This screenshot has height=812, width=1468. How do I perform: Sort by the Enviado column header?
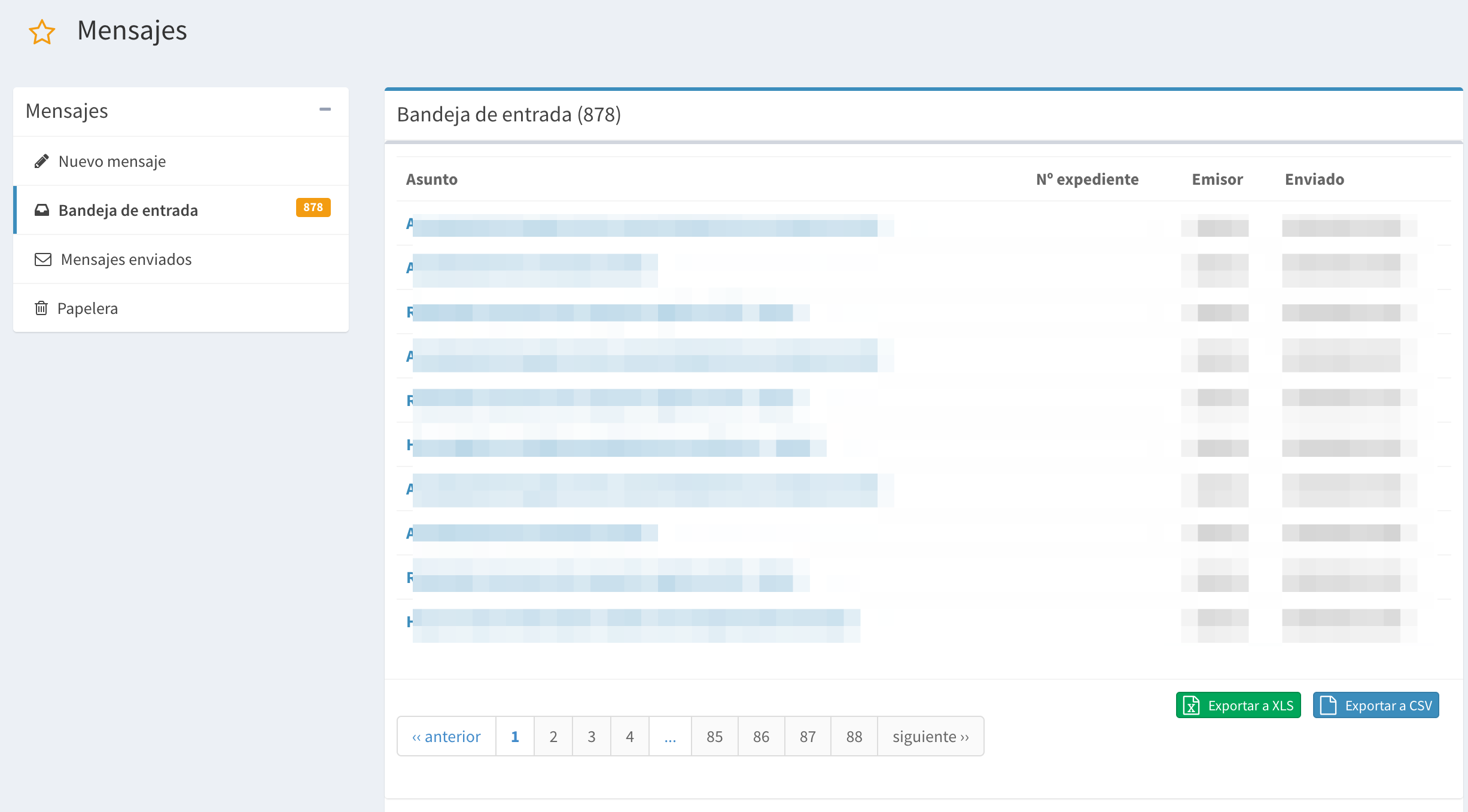coord(1314,179)
